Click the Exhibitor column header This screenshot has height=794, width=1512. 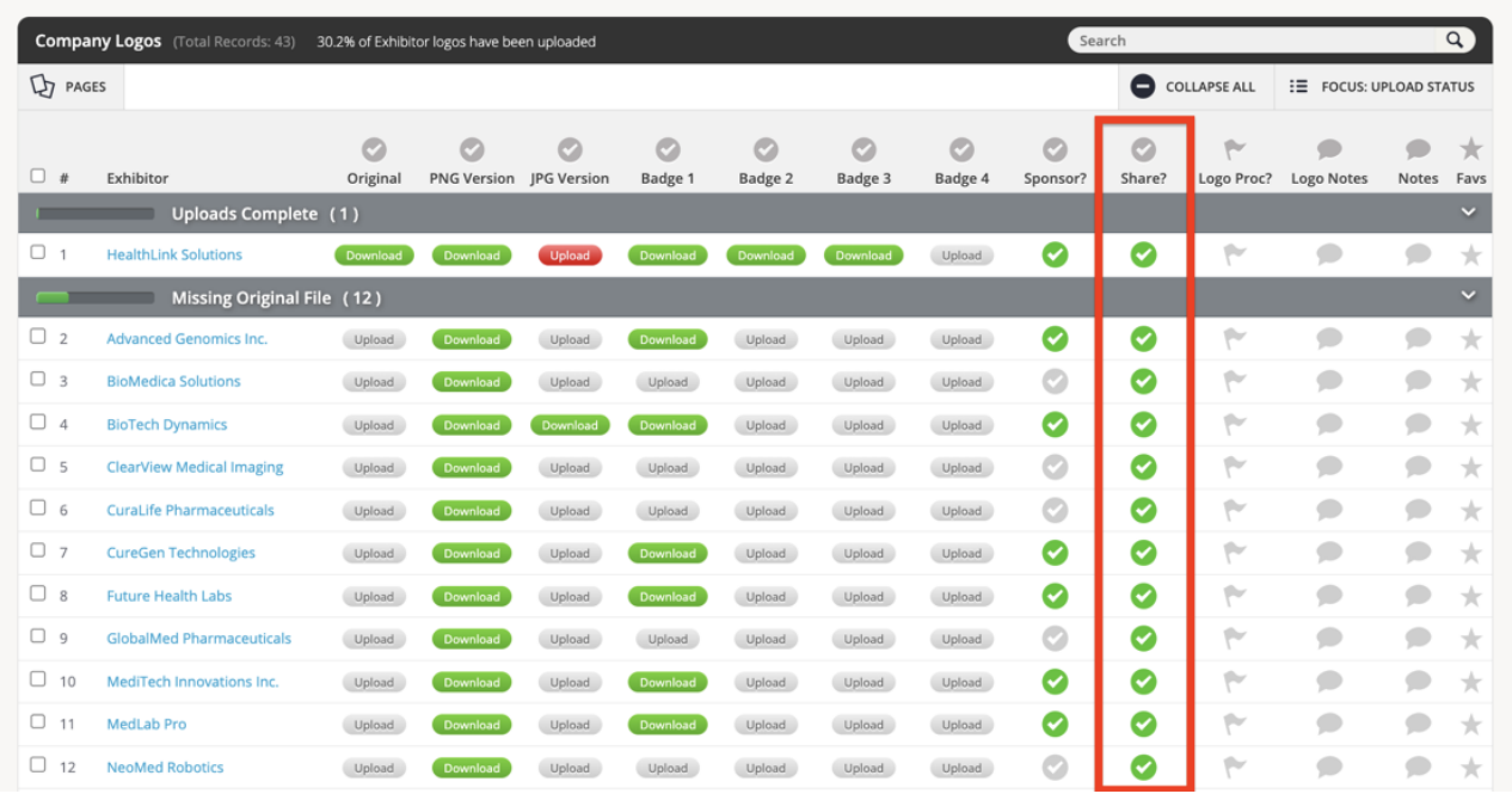point(137,178)
